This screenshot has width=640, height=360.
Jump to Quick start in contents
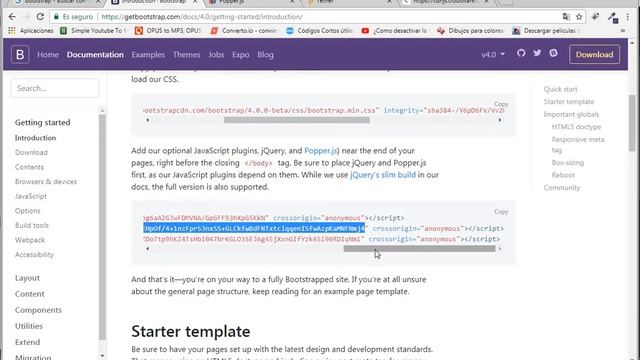click(x=560, y=89)
